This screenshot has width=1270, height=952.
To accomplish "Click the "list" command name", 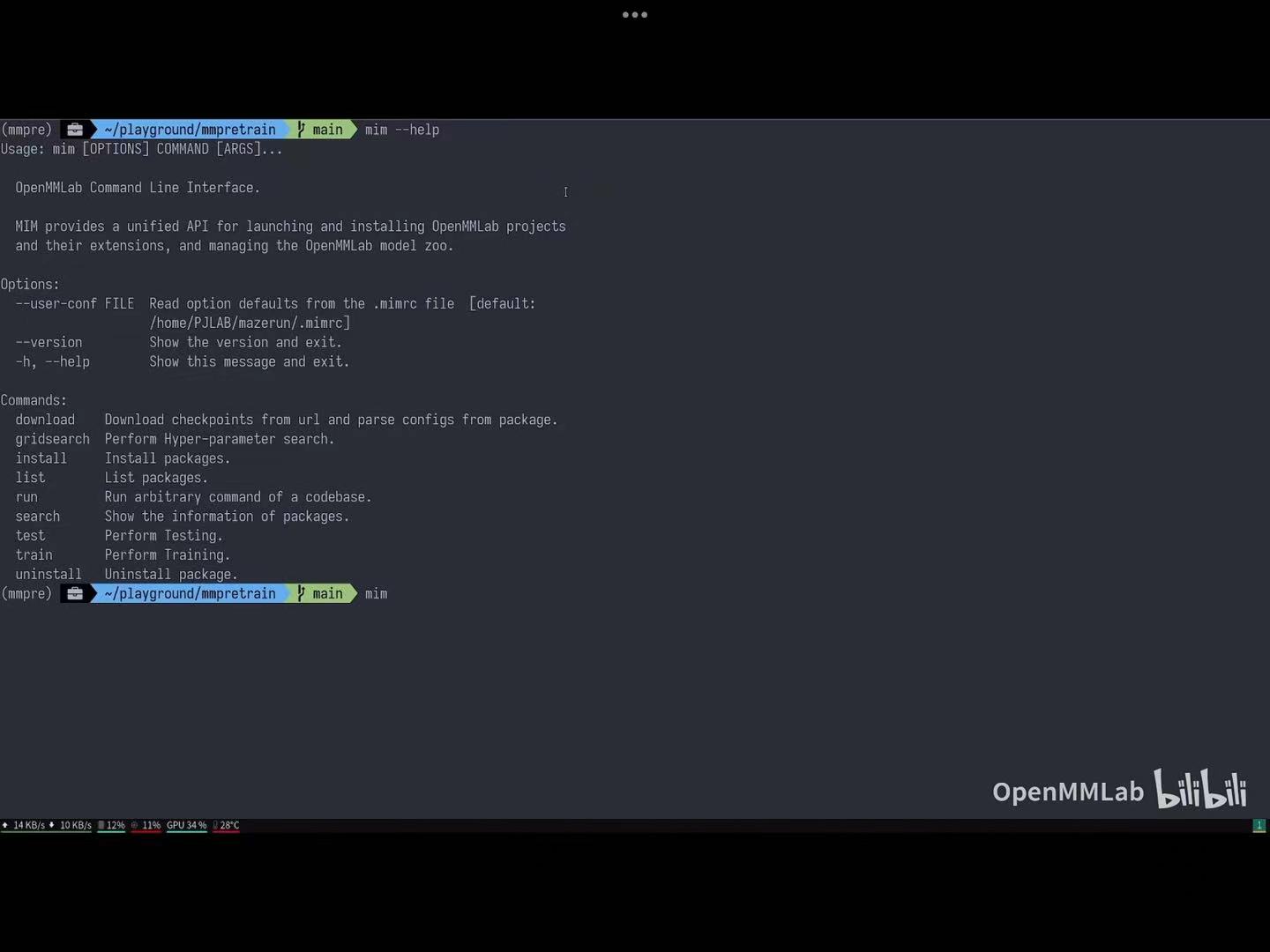I will (30, 479).
